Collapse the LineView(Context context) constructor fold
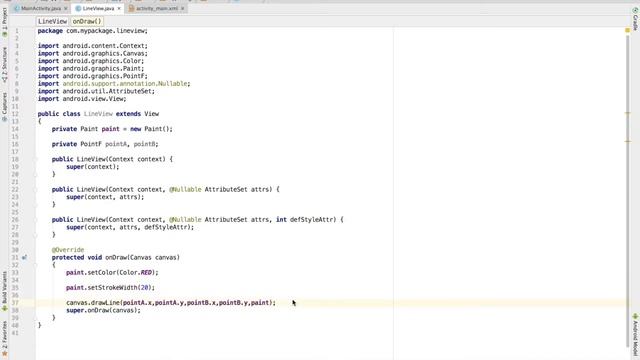This screenshot has height=360, width=640. [x=36, y=159]
